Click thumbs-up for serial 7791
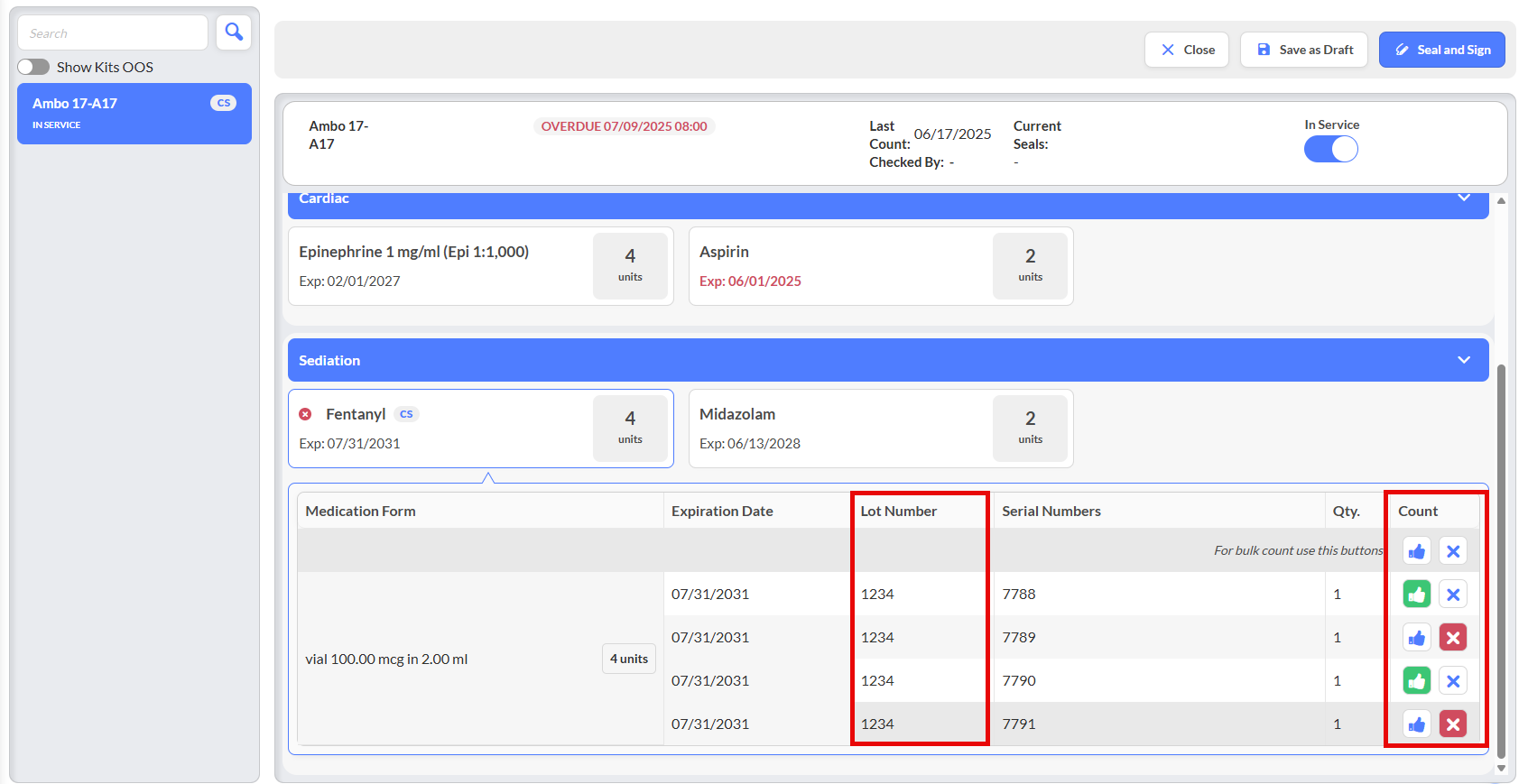Screen dimensions: 1528x784 pyautogui.click(x=1417, y=724)
